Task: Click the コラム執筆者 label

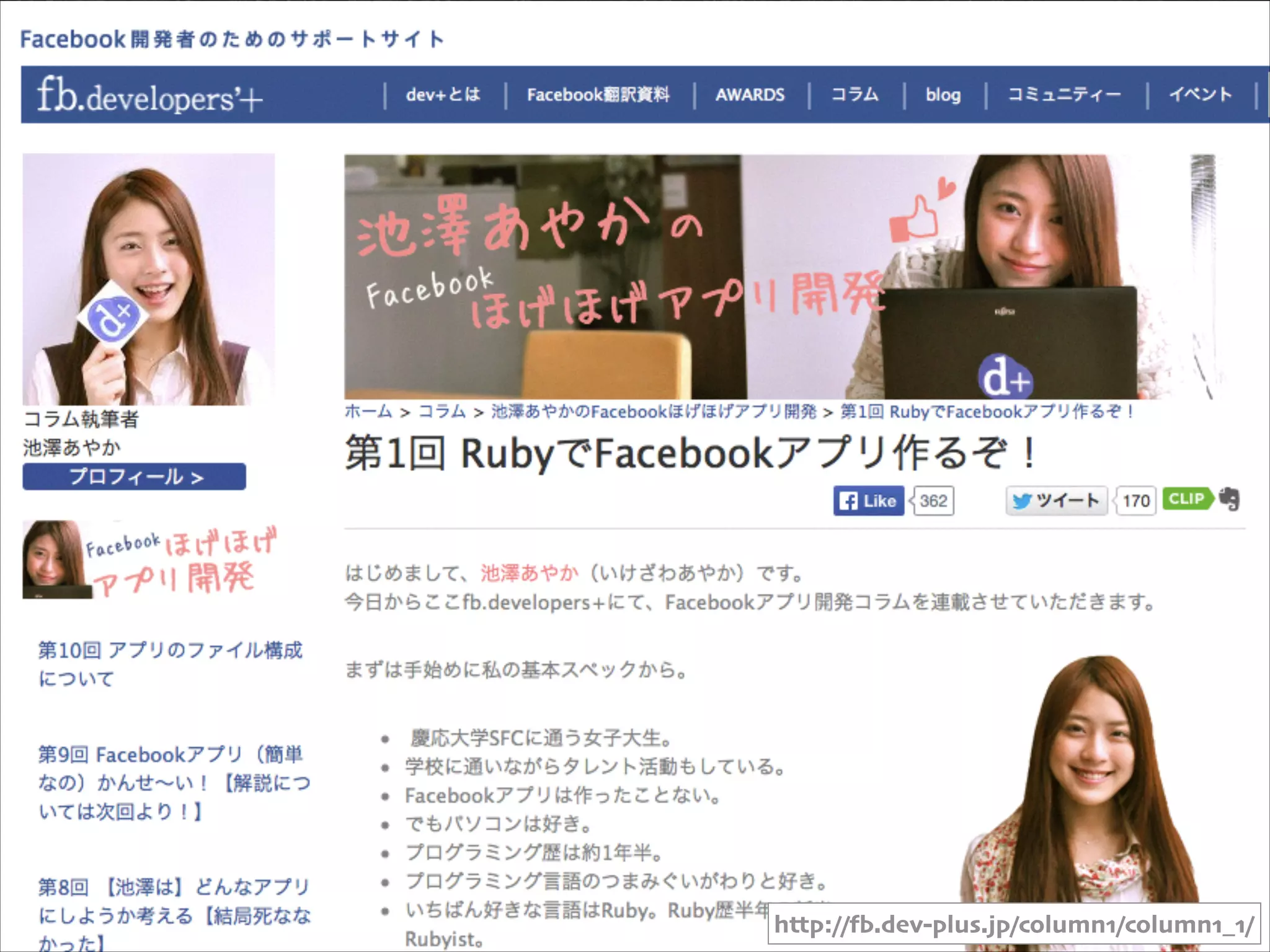Action: (81, 419)
